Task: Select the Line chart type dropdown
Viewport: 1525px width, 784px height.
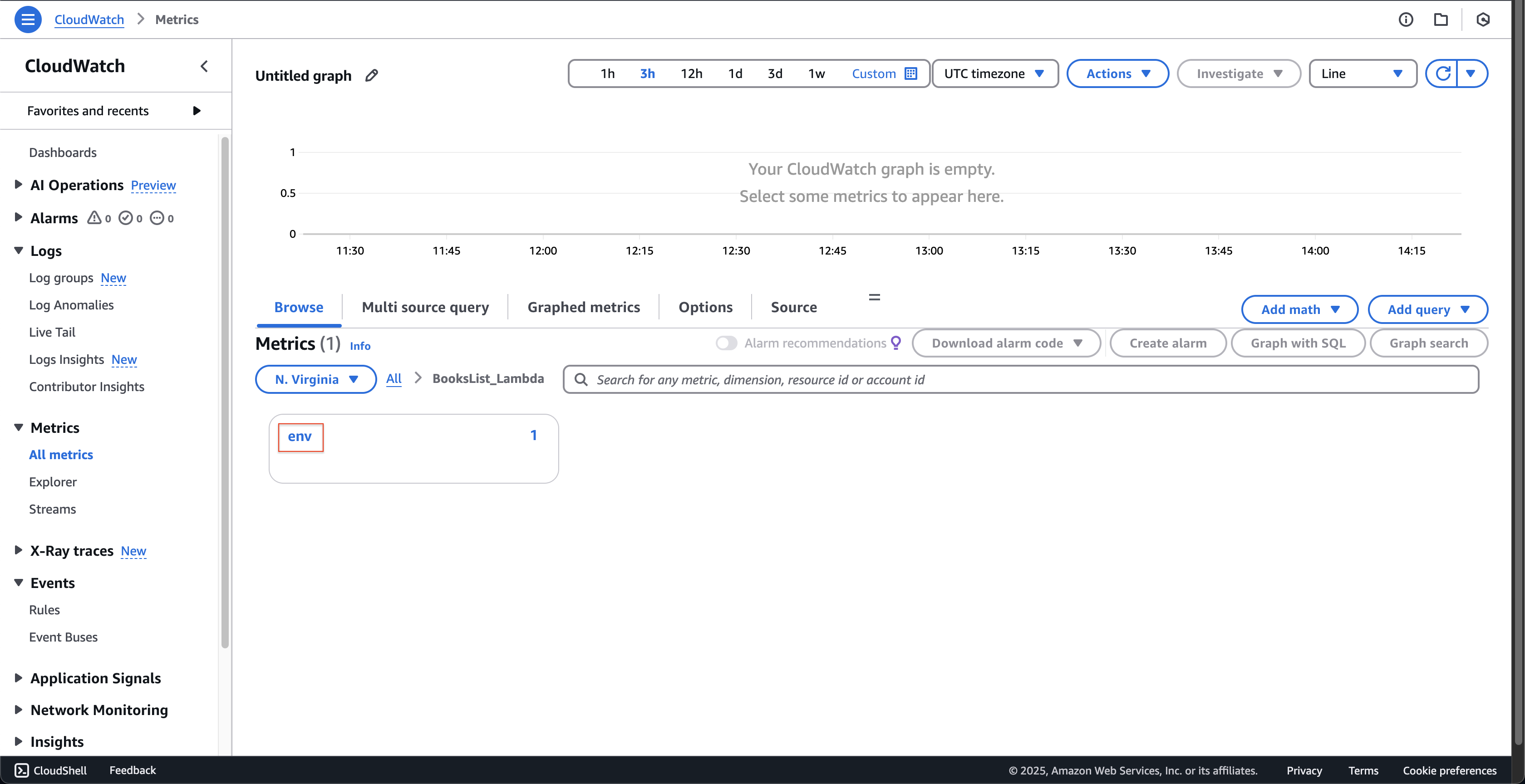Action: [x=1363, y=73]
